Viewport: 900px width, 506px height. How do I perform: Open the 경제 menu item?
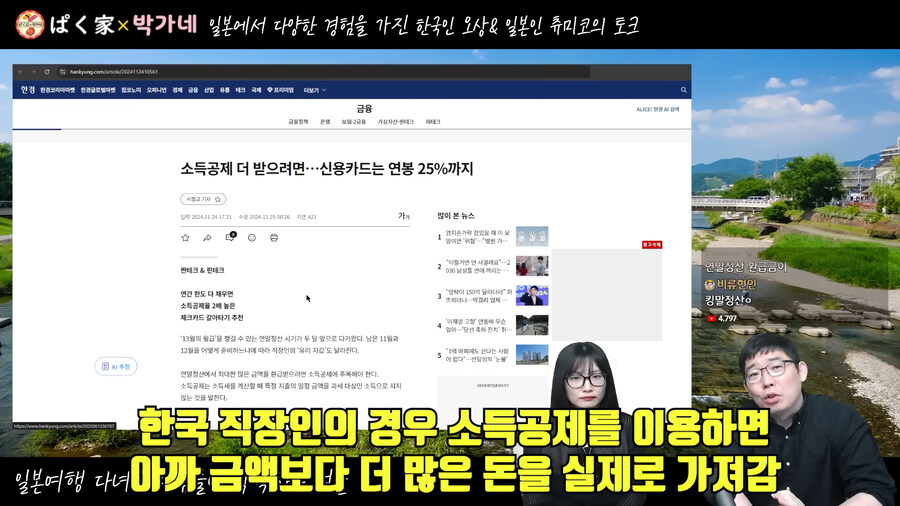[177, 90]
